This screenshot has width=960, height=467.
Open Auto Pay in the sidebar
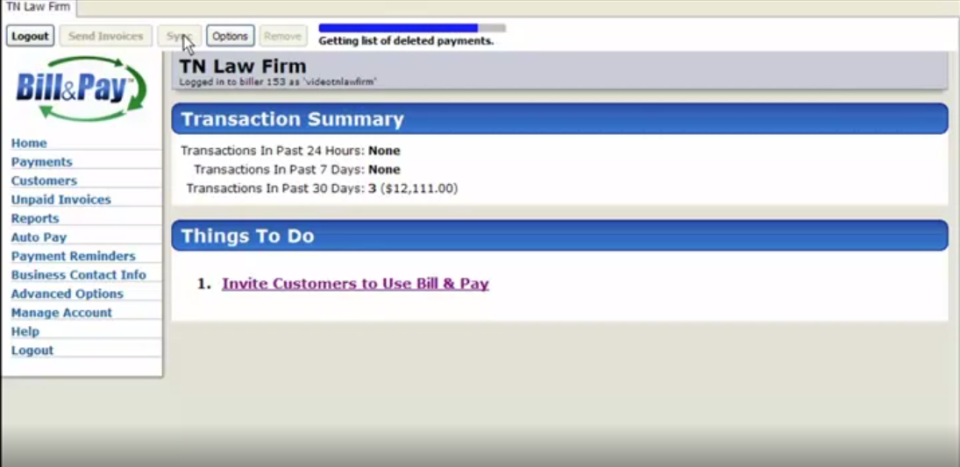click(39, 237)
